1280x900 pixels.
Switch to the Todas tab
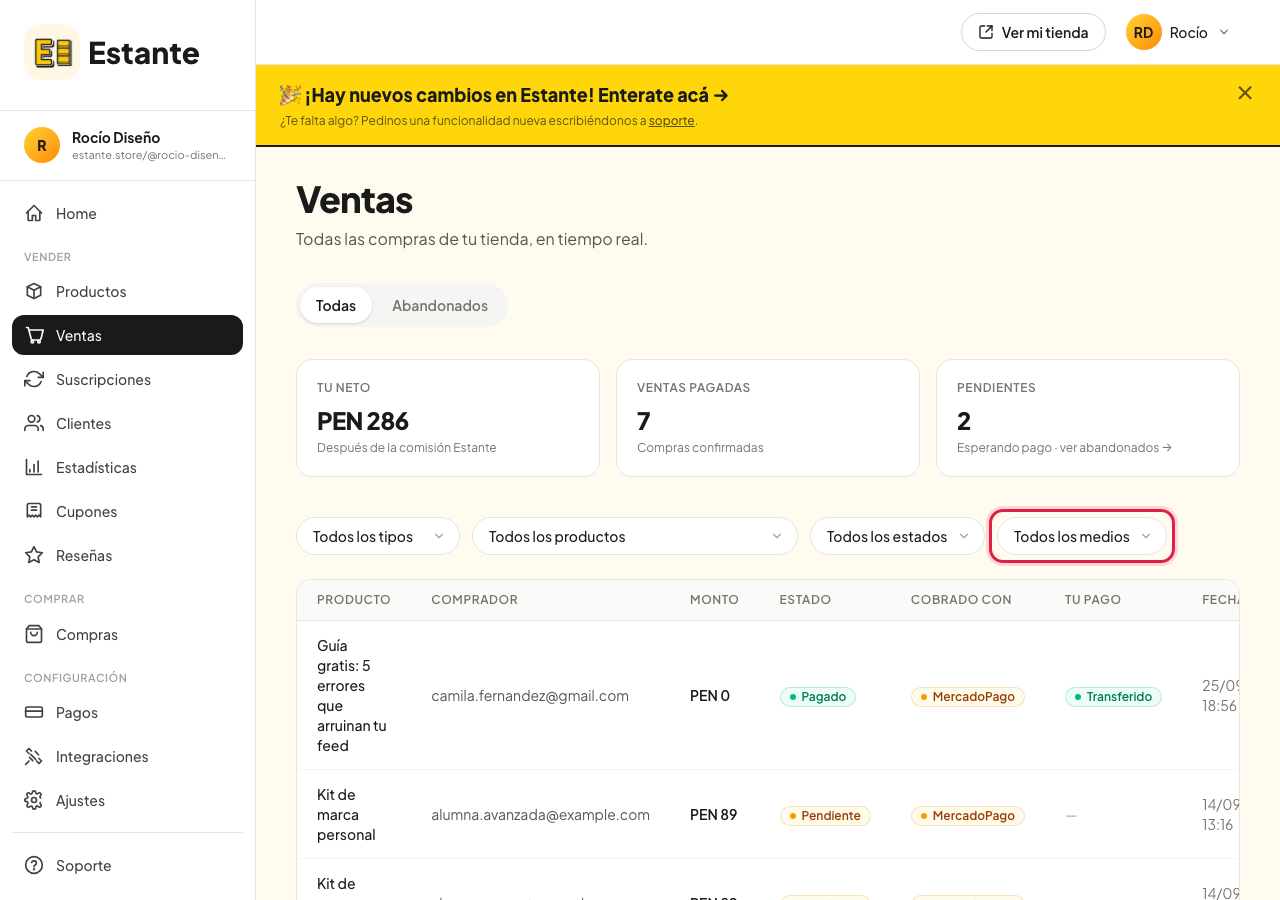tap(336, 305)
